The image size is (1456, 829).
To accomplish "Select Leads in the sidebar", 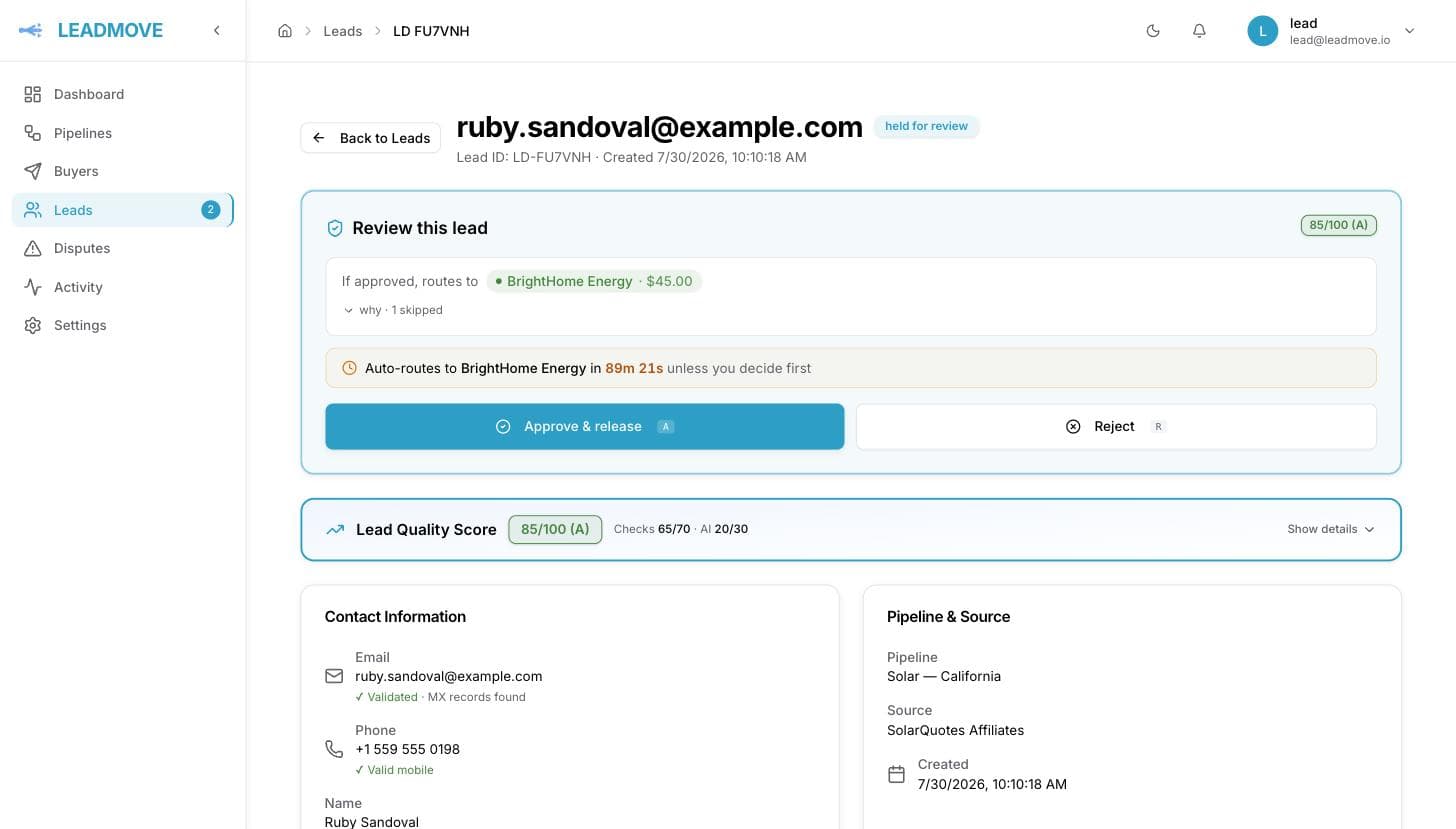I will coord(122,210).
